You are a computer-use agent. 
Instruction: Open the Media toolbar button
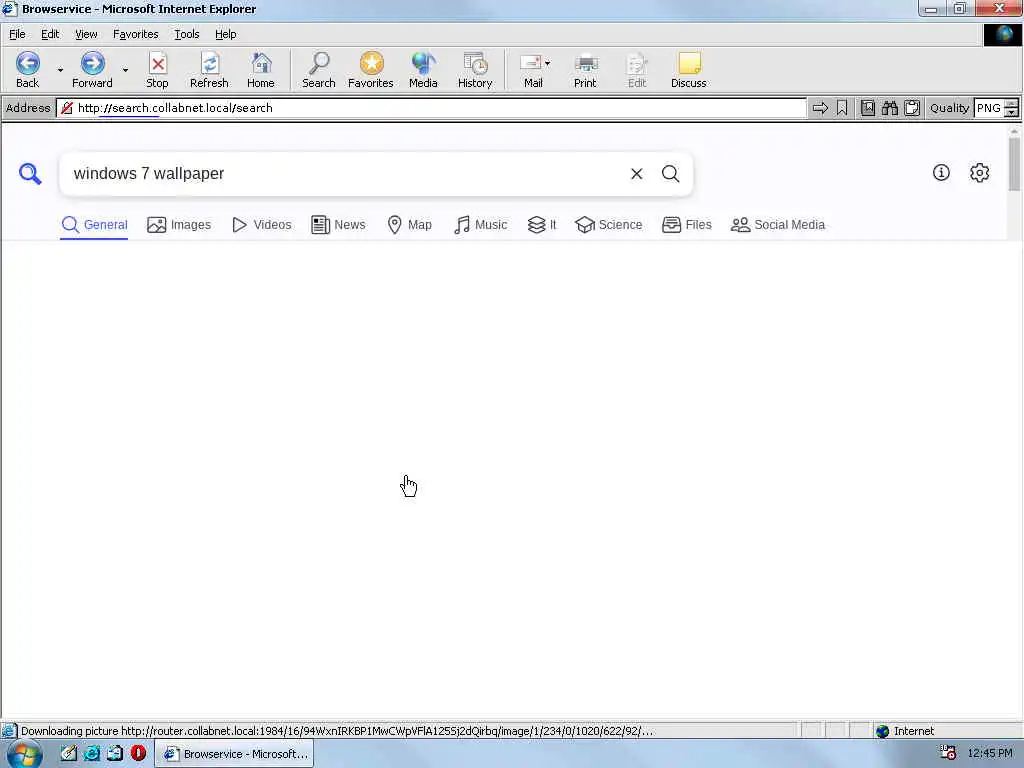(423, 70)
